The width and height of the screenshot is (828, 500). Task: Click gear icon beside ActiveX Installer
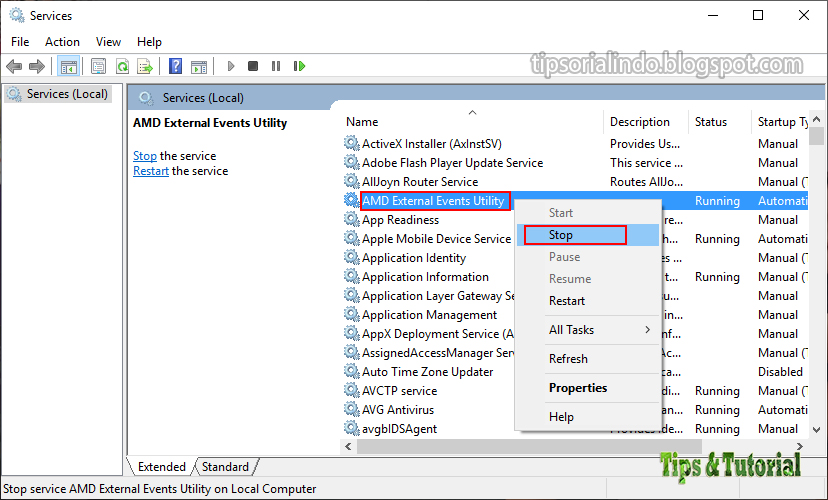[352, 143]
